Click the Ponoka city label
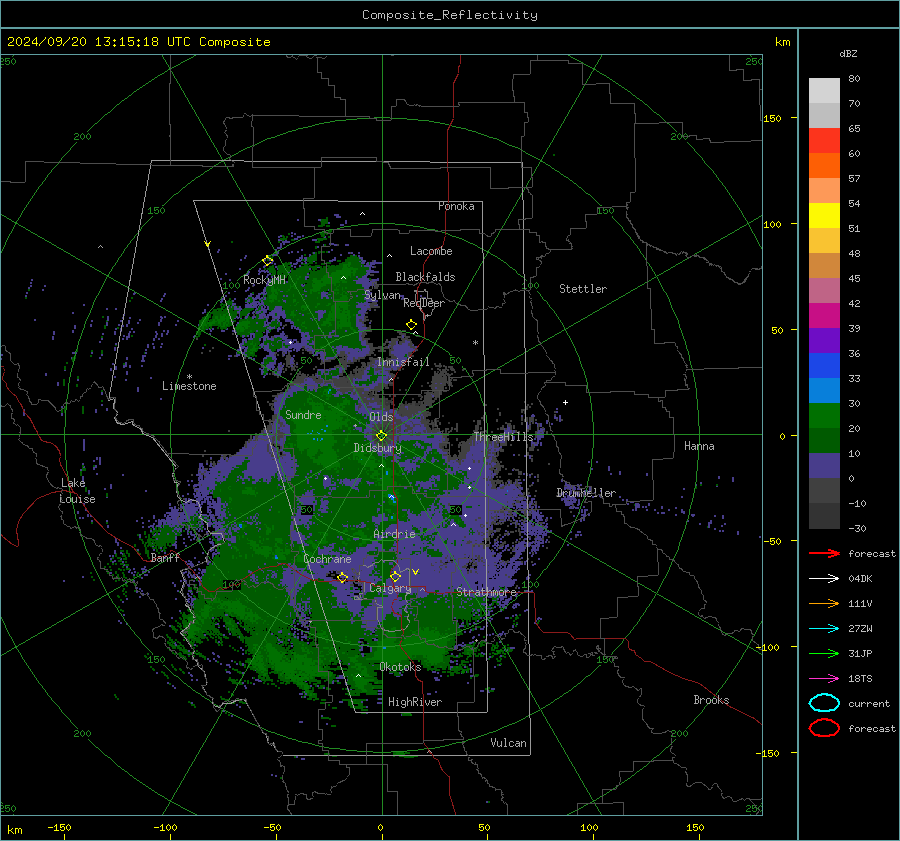900x841 pixels. click(x=456, y=206)
